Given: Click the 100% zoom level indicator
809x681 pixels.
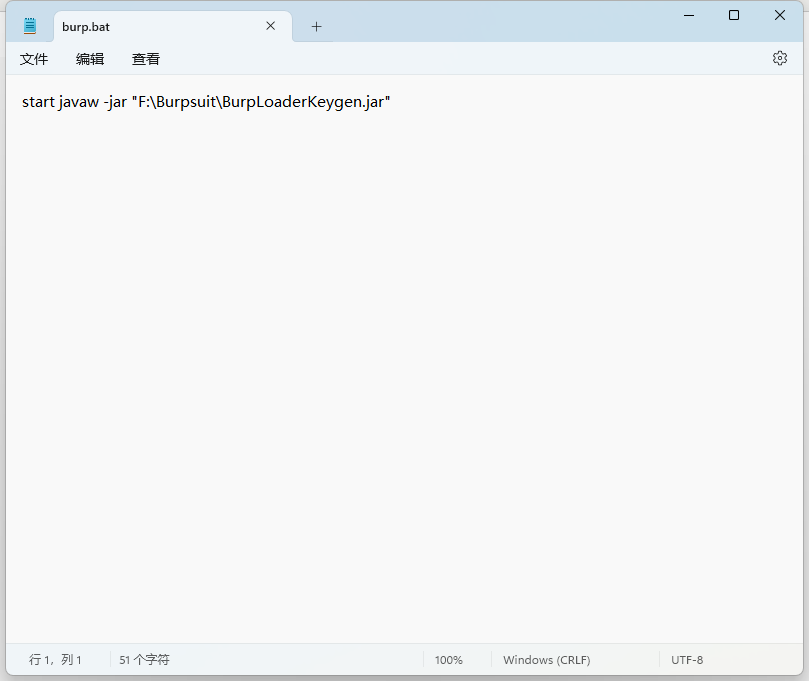Looking at the screenshot, I should pos(448,660).
